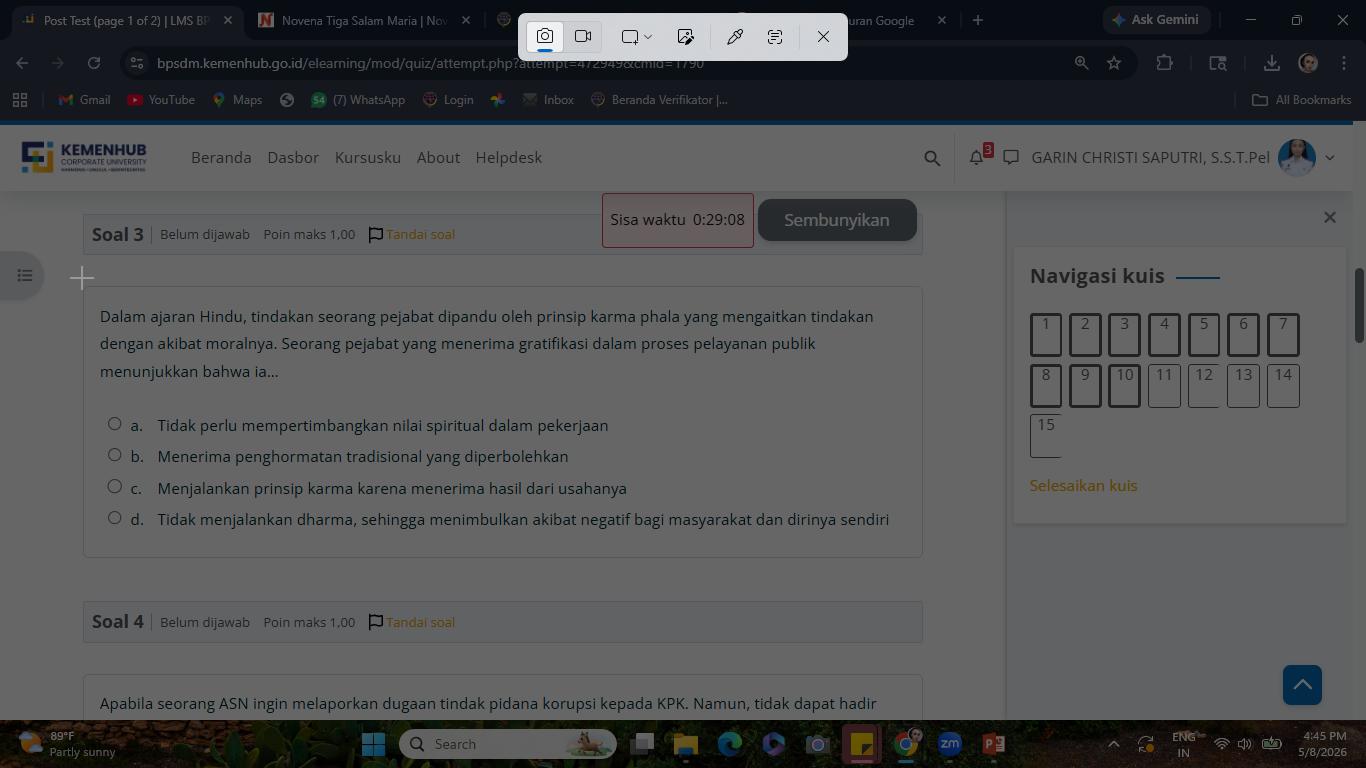
Task: Open the Kursusku menu item
Action: tap(368, 157)
